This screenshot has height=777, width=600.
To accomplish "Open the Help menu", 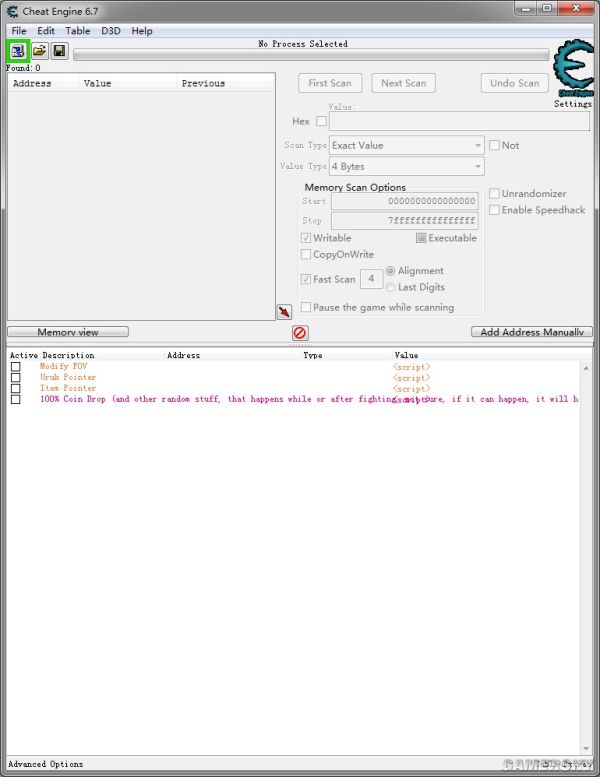I will click(x=142, y=31).
